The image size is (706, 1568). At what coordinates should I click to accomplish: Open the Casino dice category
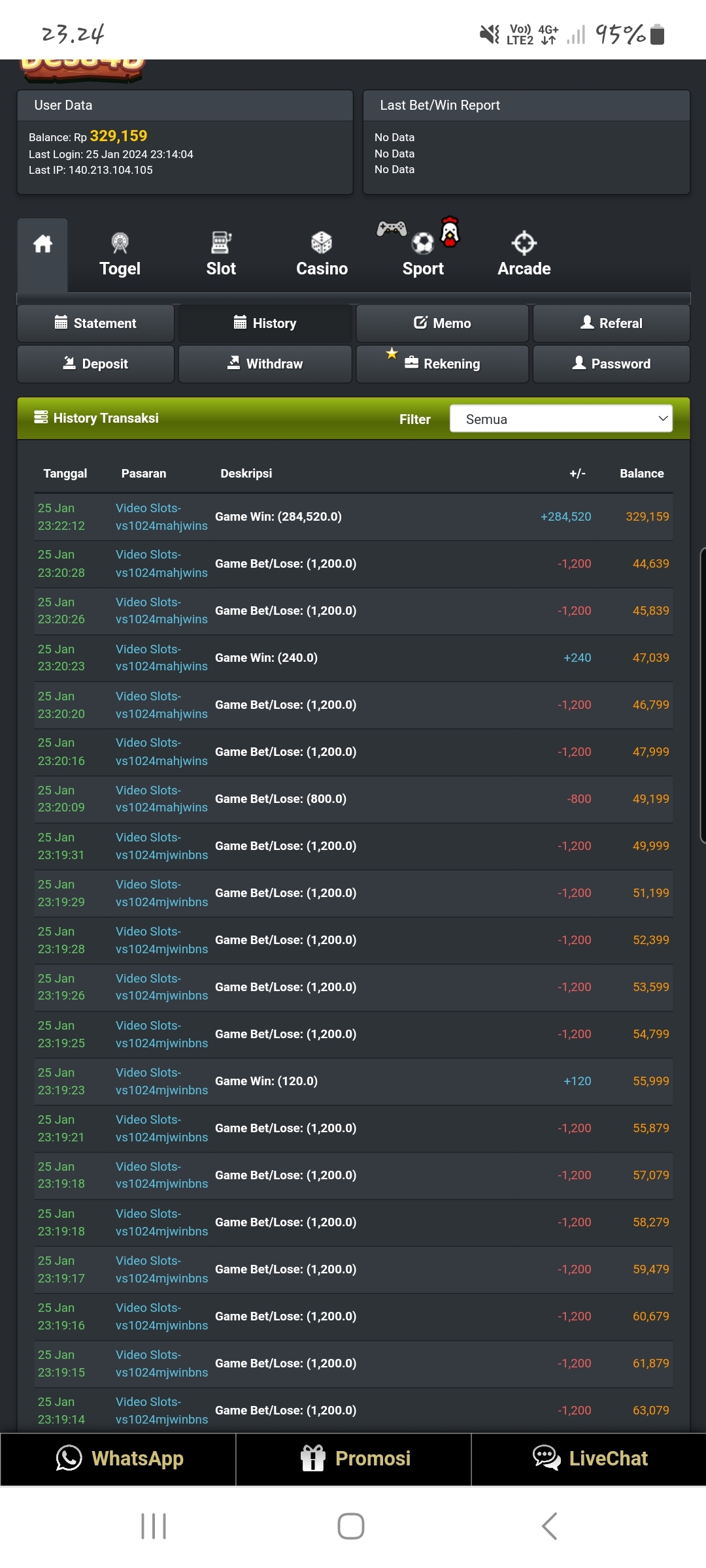pos(322,255)
